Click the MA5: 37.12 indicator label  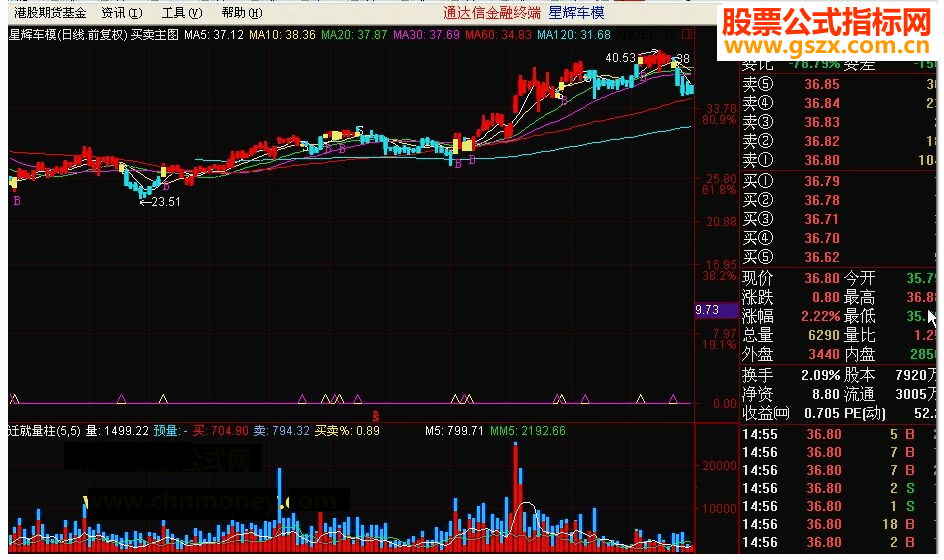[214, 35]
